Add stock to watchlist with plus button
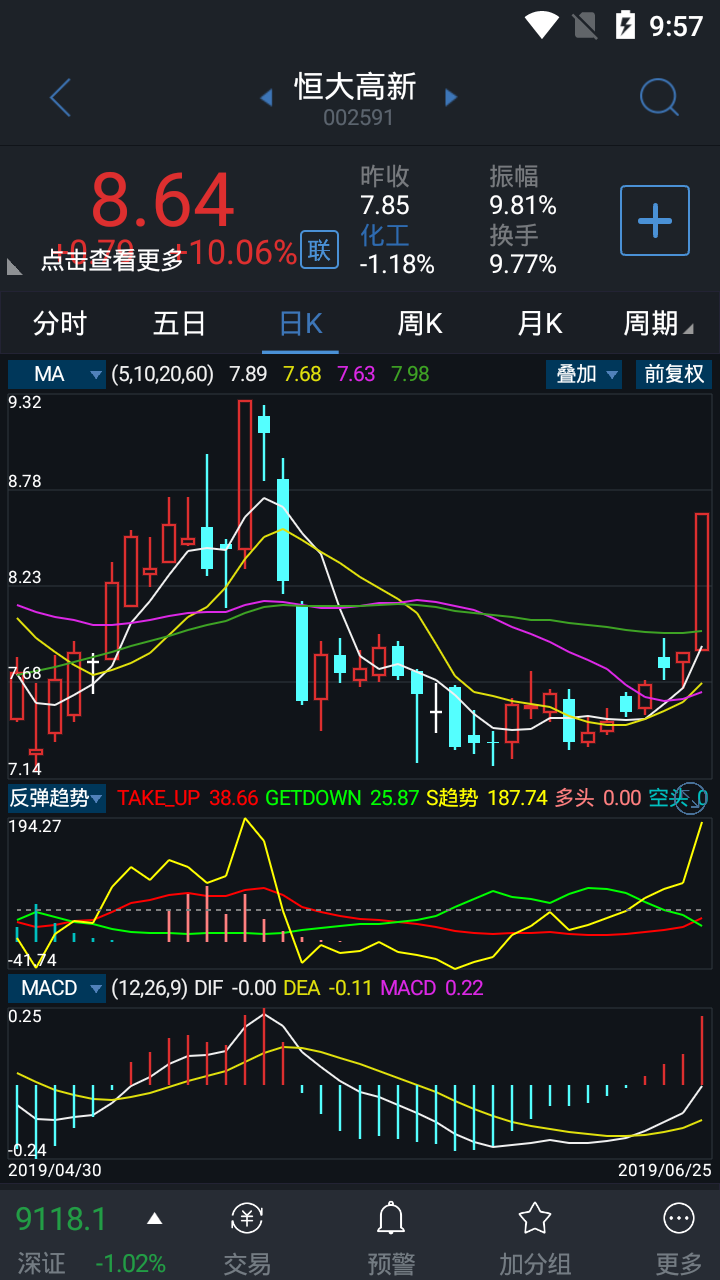 click(x=655, y=220)
